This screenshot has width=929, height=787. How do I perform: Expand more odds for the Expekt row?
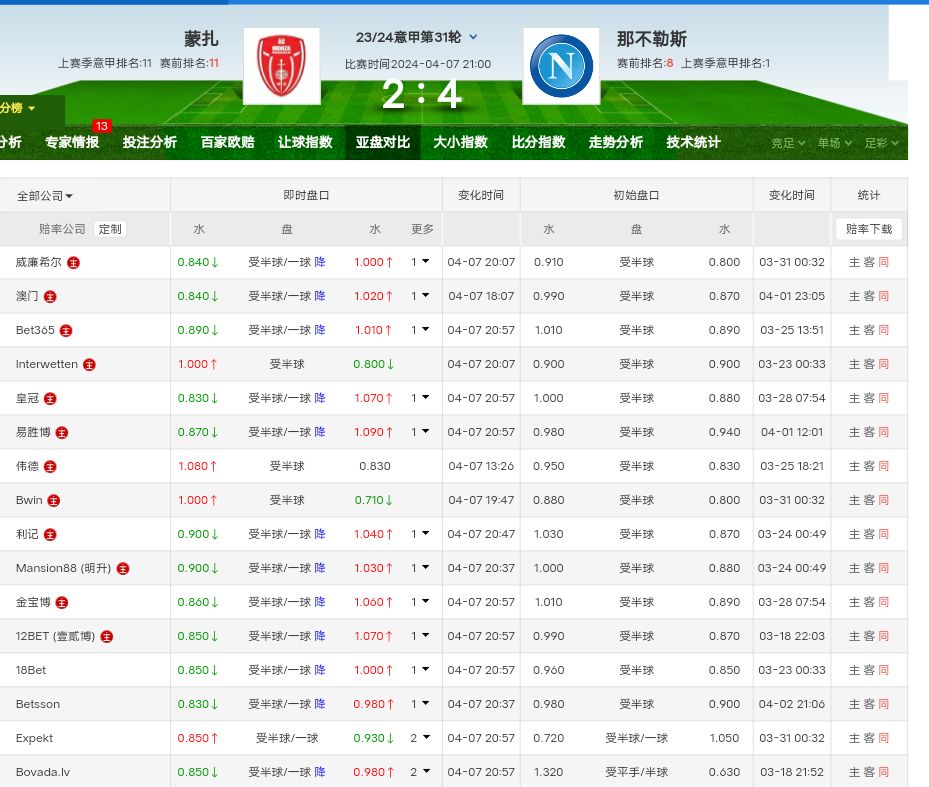click(x=420, y=738)
